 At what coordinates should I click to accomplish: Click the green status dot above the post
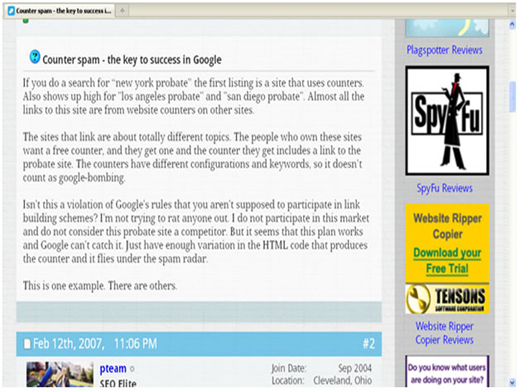click(x=26, y=20)
